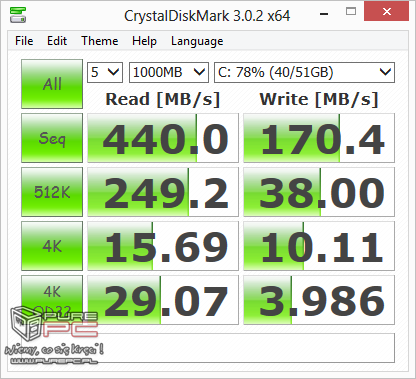Expand the 1000MB test size dropdown
The image size is (416, 379).
169,72
